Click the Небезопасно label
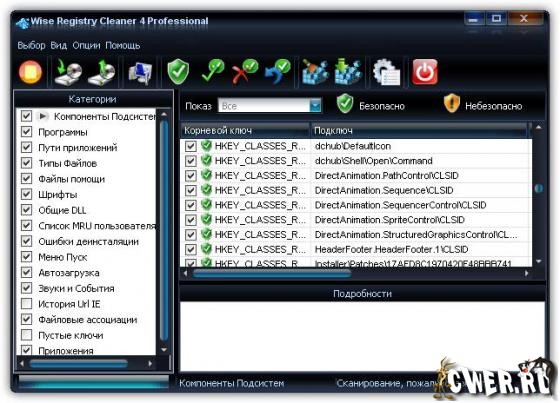 (494, 106)
